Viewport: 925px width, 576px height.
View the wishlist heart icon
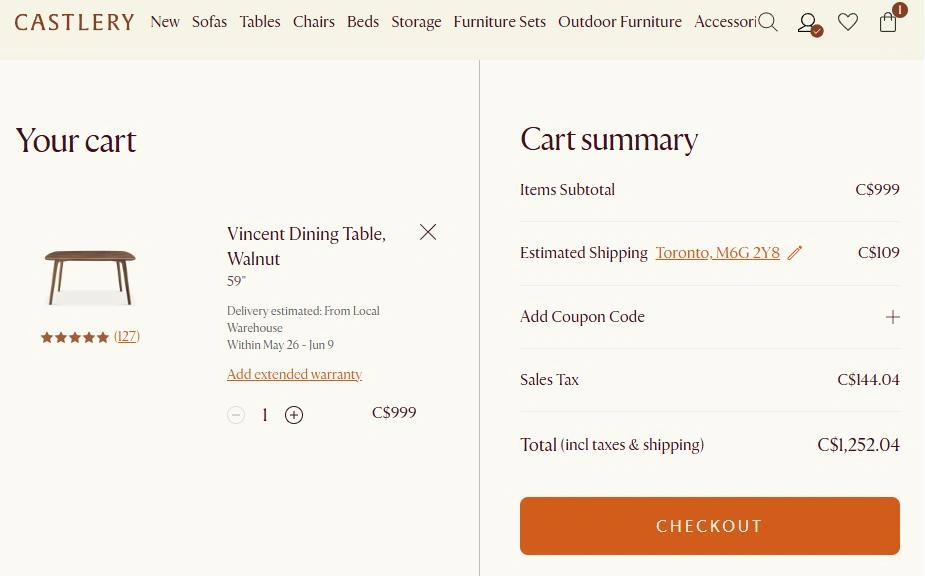[x=848, y=22]
